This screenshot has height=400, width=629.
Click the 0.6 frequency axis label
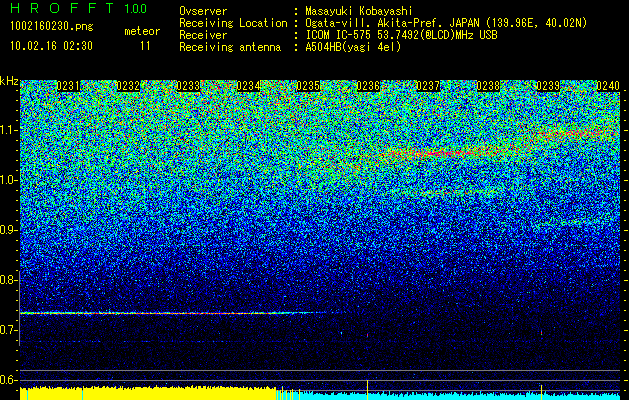pos(8,380)
